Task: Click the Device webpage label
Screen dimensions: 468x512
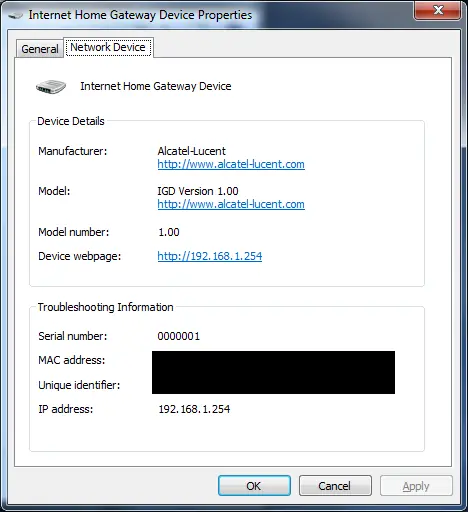Action: 80,256
